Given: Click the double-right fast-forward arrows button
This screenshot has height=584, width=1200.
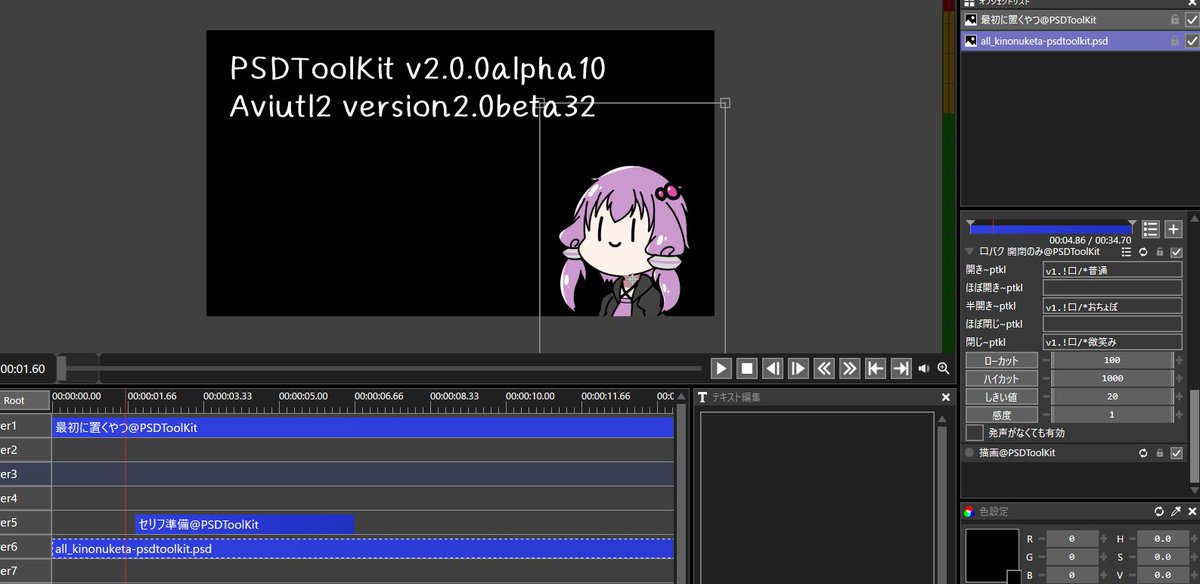Looking at the screenshot, I should (x=850, y=368).
